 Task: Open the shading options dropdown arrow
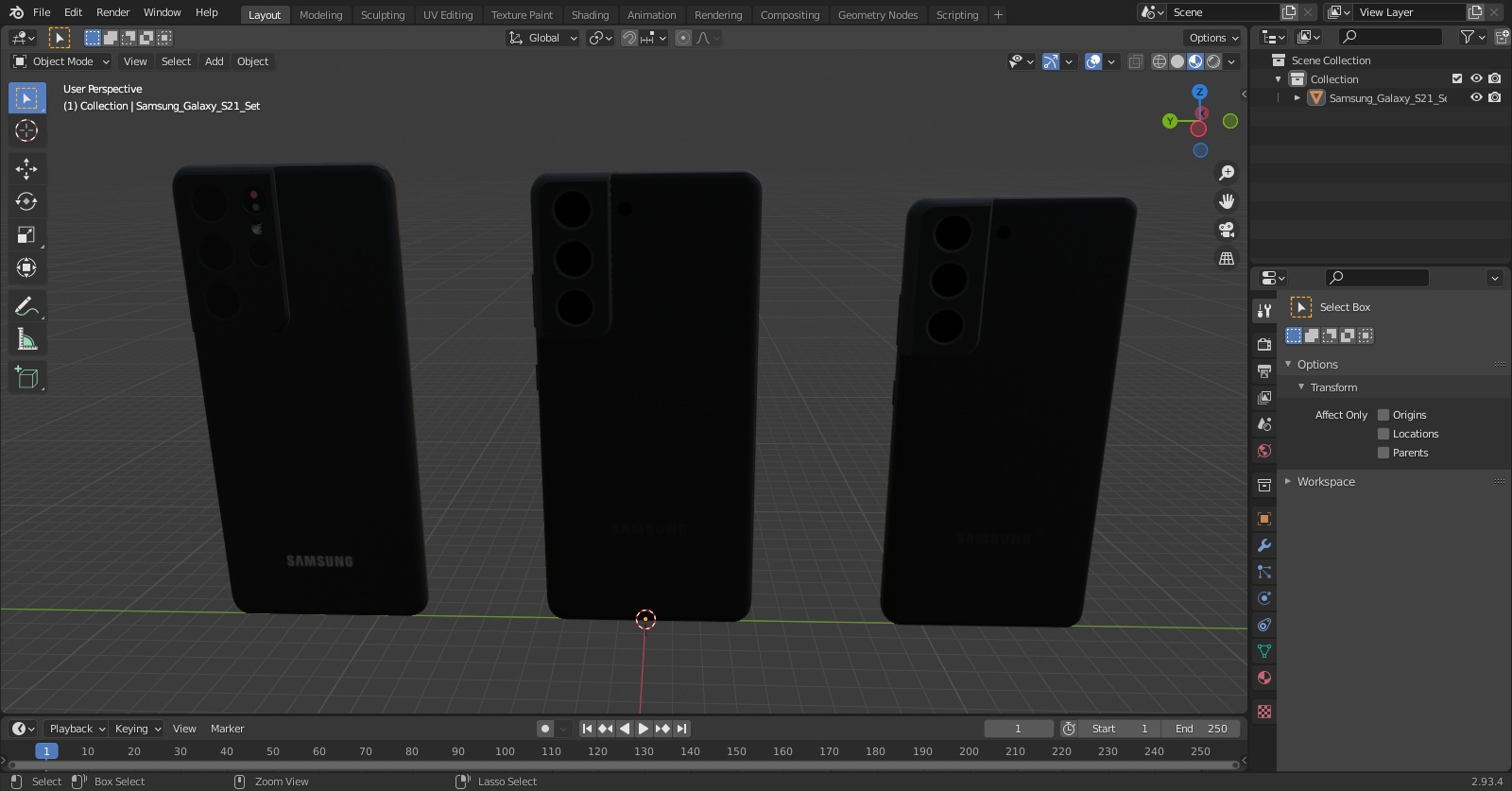coord(1231,61)
